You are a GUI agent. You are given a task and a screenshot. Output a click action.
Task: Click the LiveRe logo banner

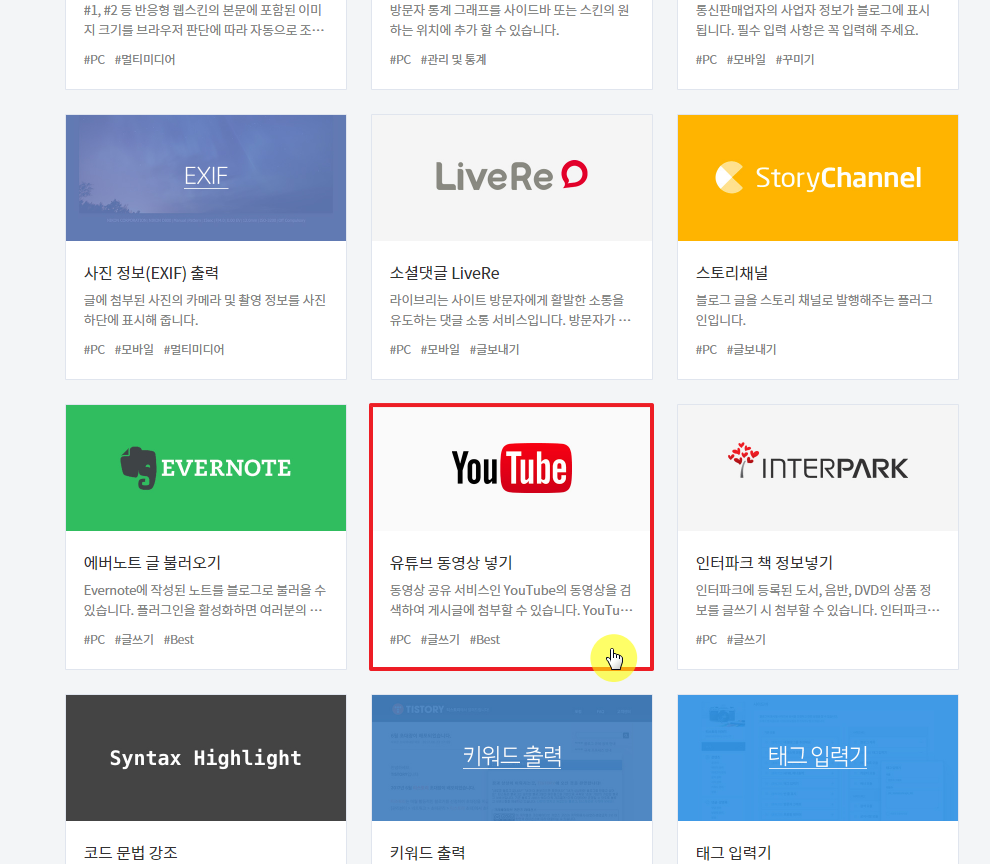tap(512, 177)
